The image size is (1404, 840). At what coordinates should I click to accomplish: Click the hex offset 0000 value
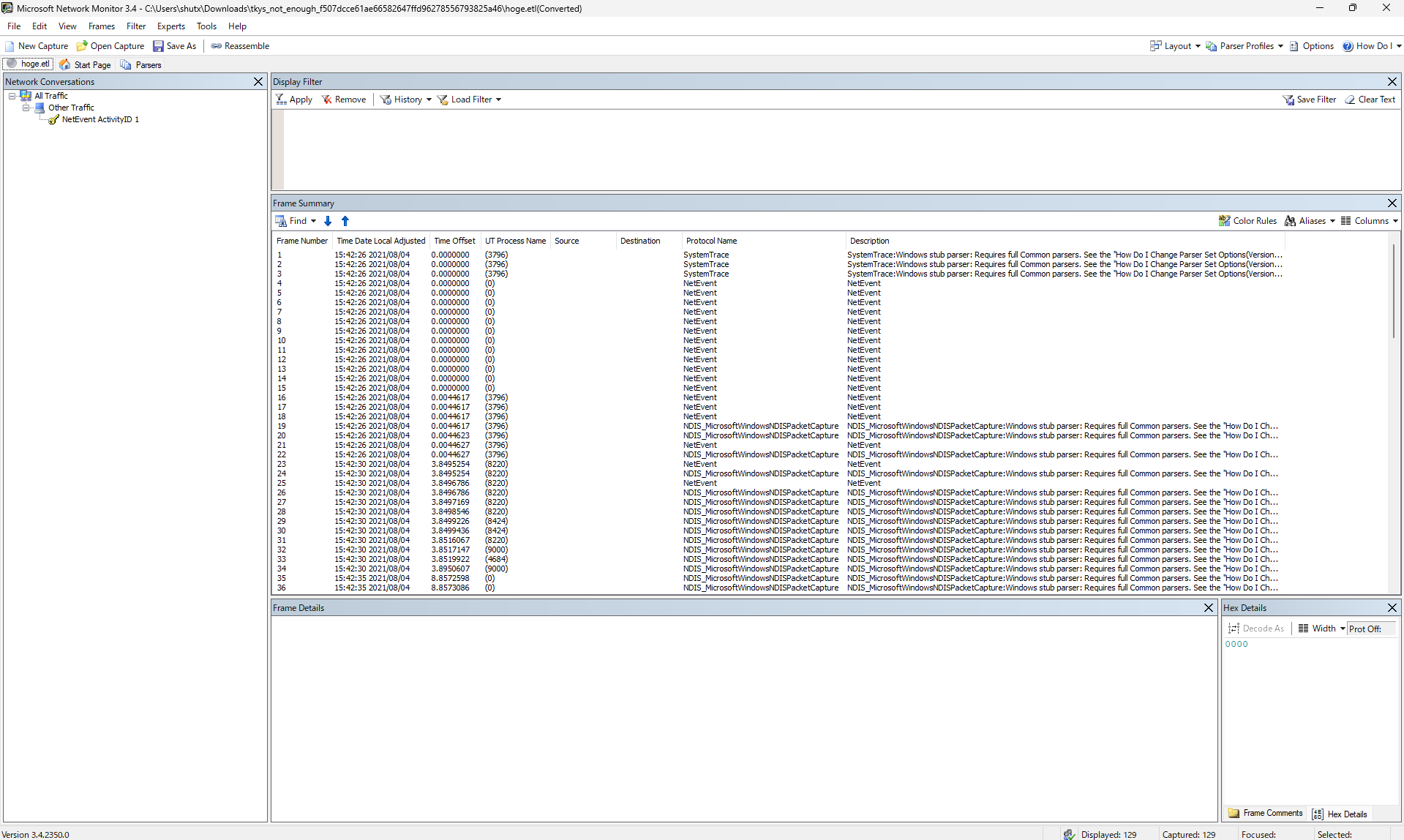click(x=1236, y=645)
